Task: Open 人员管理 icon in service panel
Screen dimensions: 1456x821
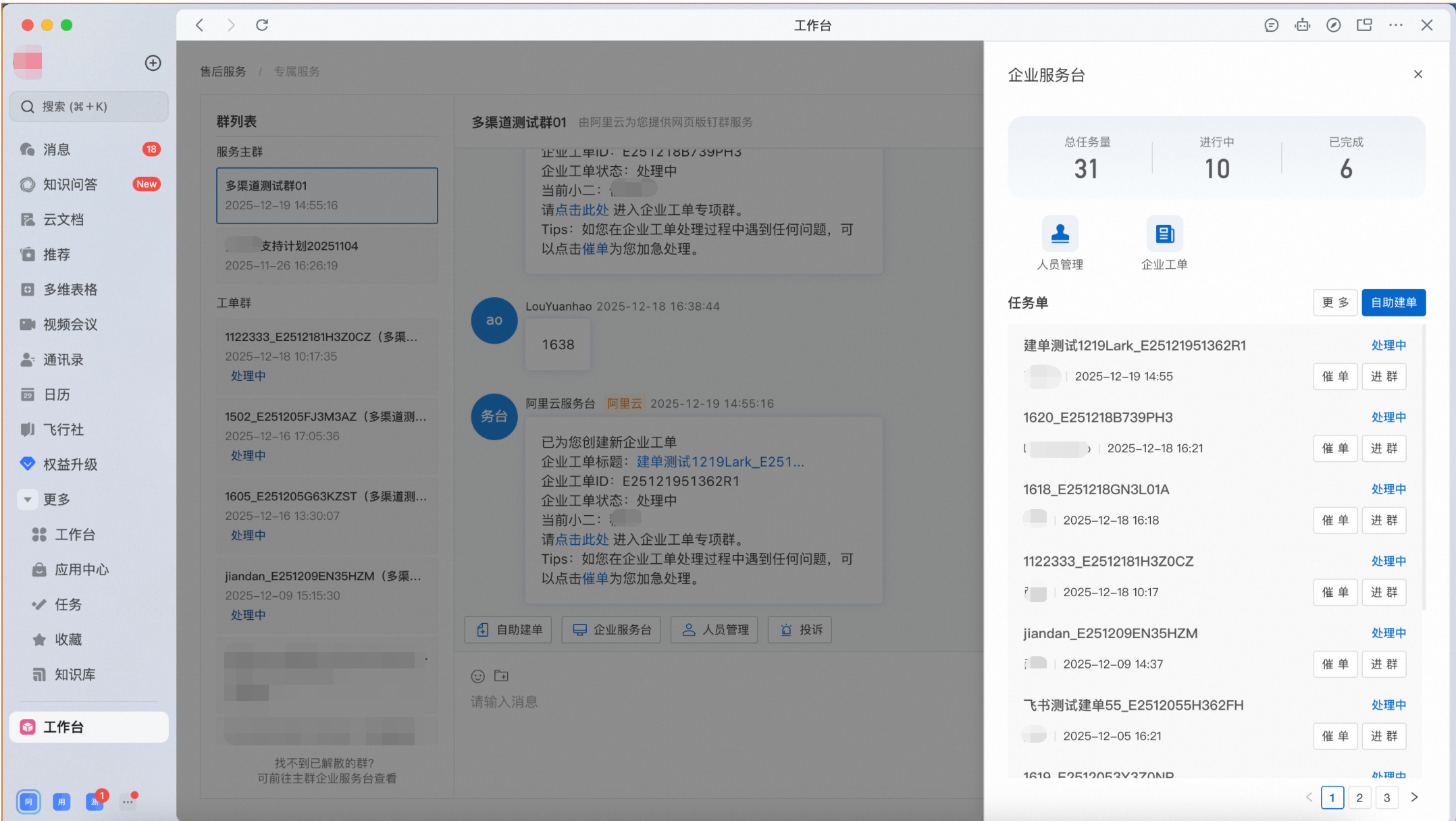Action: tap(1060, 235)
